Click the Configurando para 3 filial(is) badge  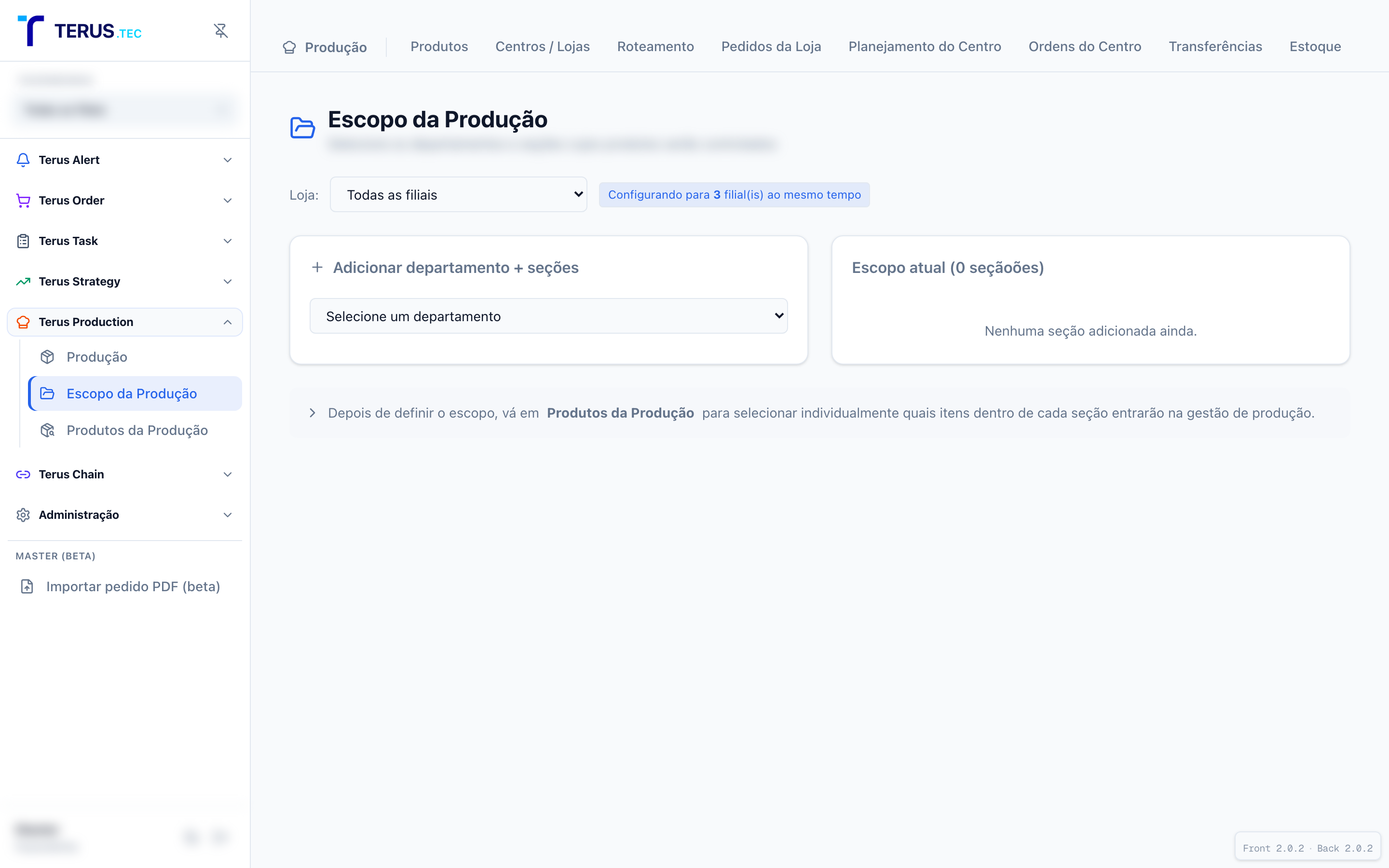[734, 195]
